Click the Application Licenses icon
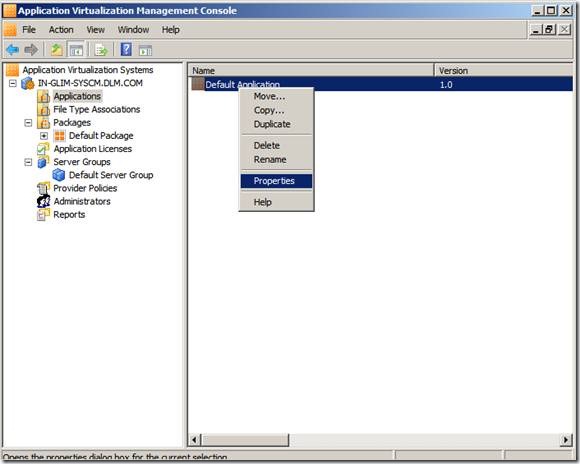The image size is (580, 464). pos(43,149)
